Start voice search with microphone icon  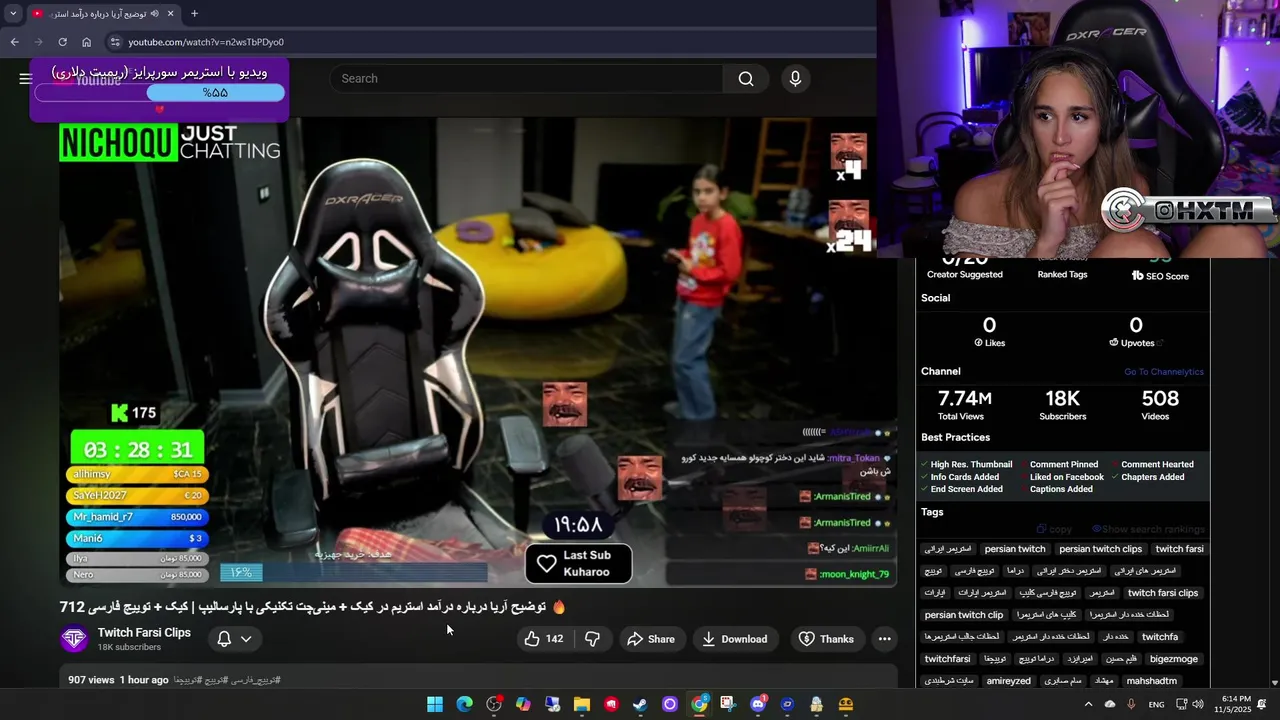pos(795,78)
